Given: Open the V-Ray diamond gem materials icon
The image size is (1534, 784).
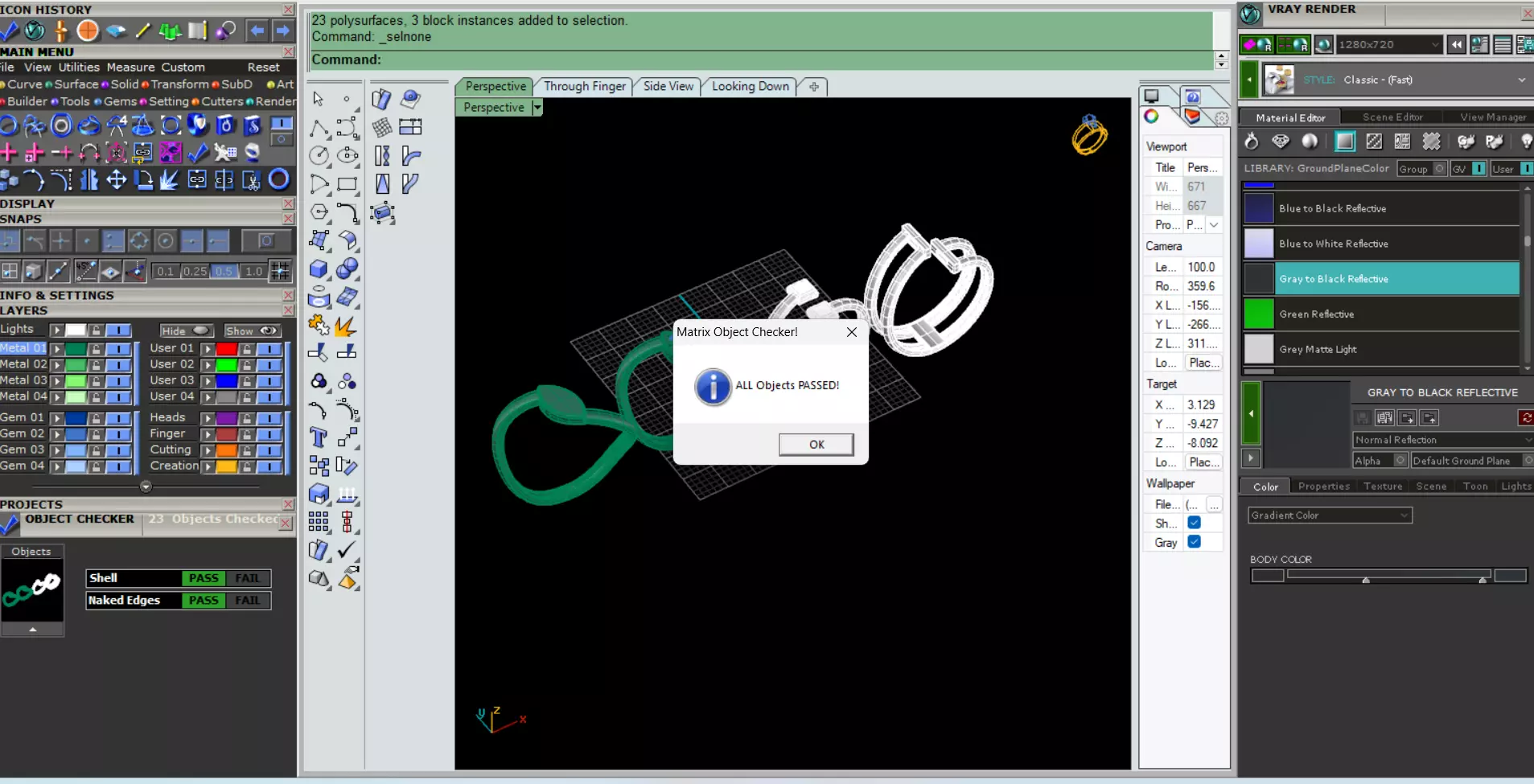Looking at the screenshot, I should [1281, 142].
